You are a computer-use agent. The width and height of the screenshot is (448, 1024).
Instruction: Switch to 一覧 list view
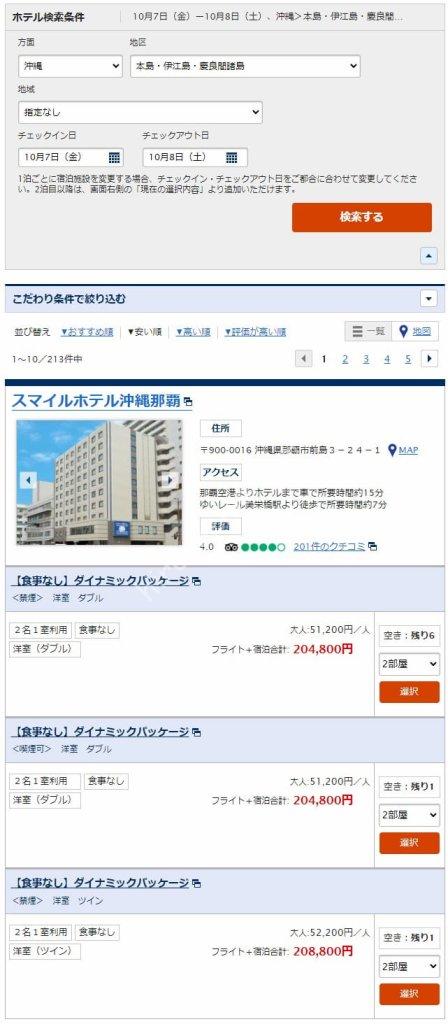coord(368,331)
